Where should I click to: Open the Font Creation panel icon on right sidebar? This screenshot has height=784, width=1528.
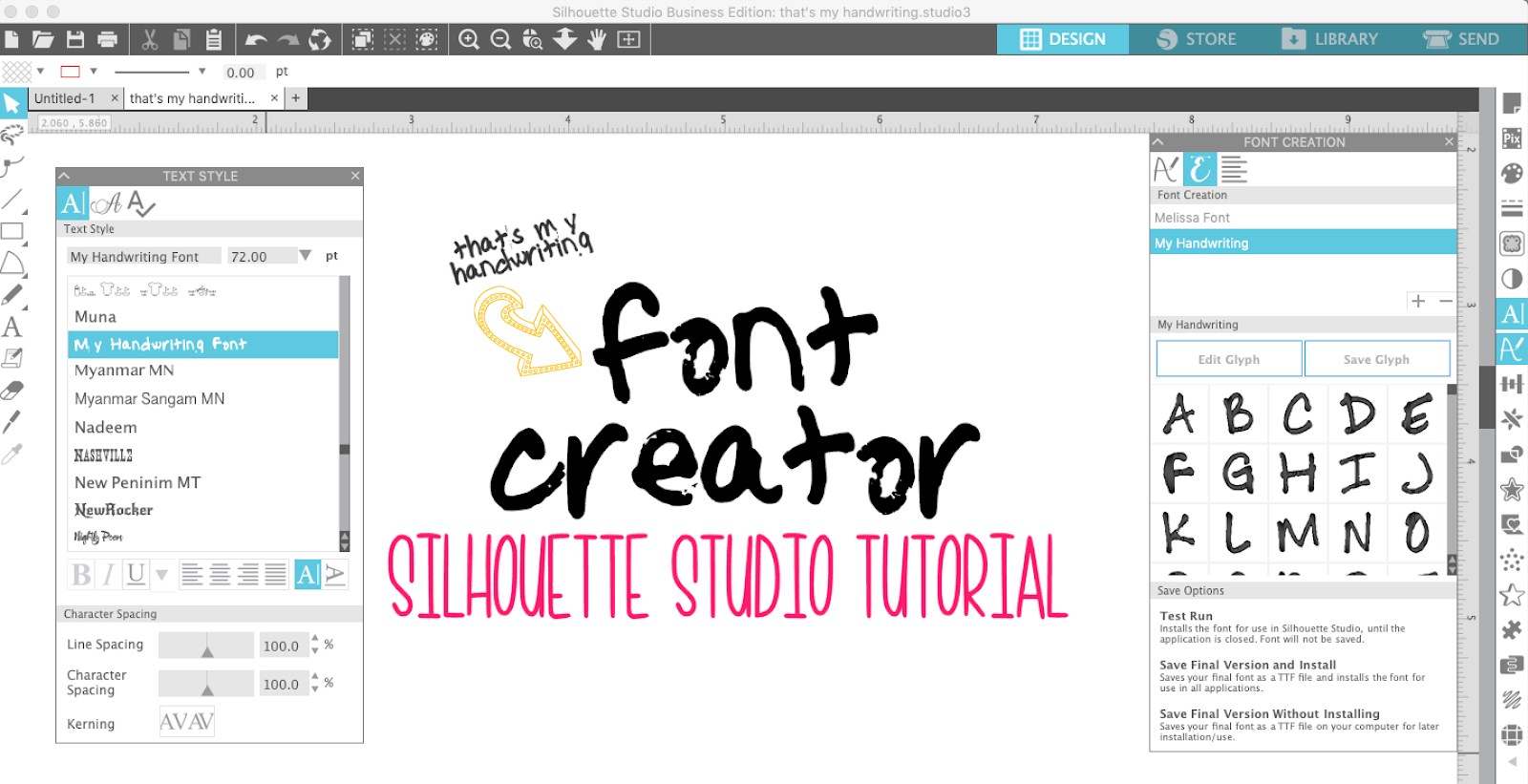[x=1512, y=349]
